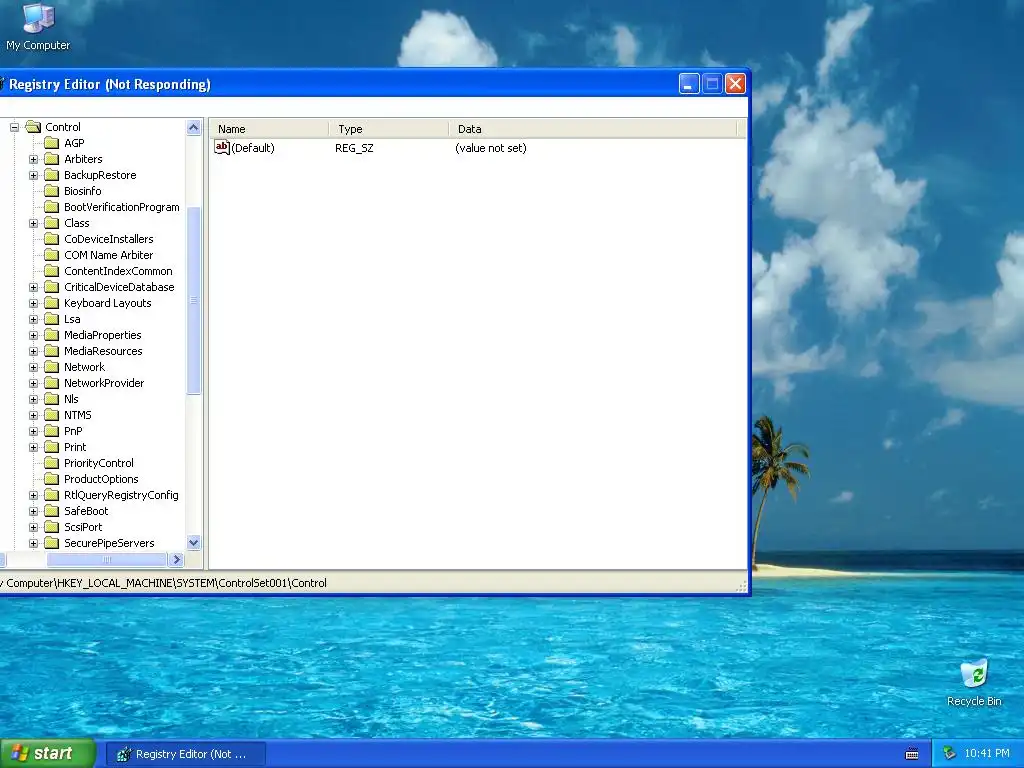Expand the Network key
The height and width of the screenshot is (768, 1024).
(x=33, y=367)
